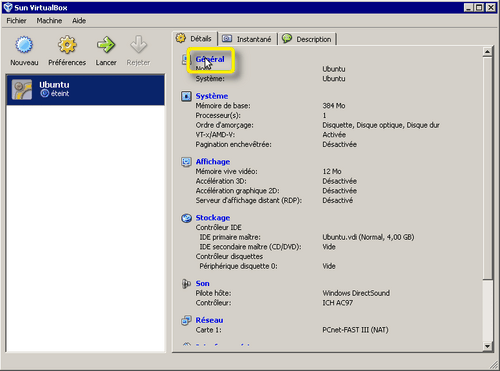
Task: Click the Mémoire vive vidéo value 12 Mo
Action: click(x=332, y=171)
